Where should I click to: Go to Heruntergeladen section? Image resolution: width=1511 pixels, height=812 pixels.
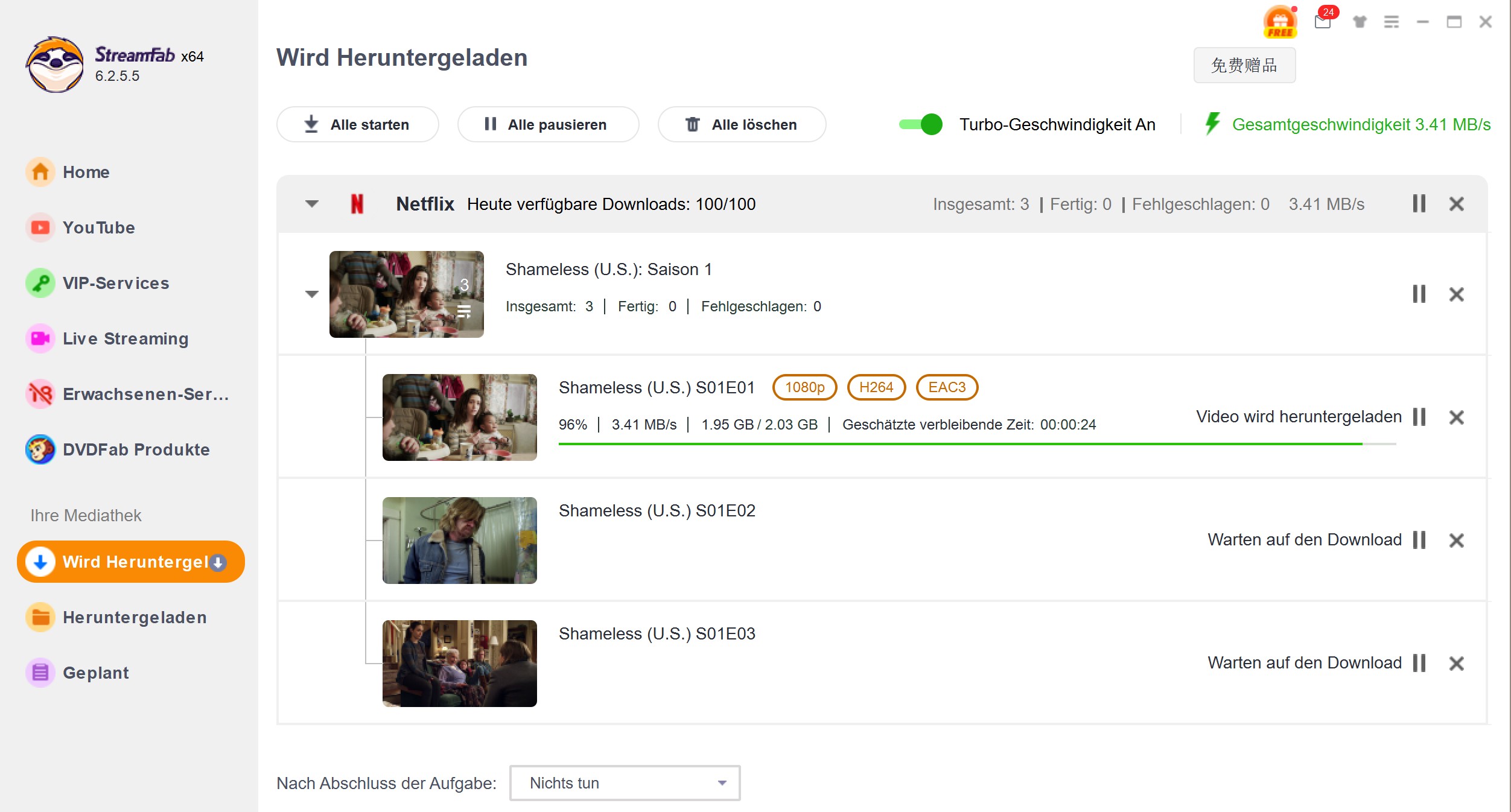click(134, 617)
